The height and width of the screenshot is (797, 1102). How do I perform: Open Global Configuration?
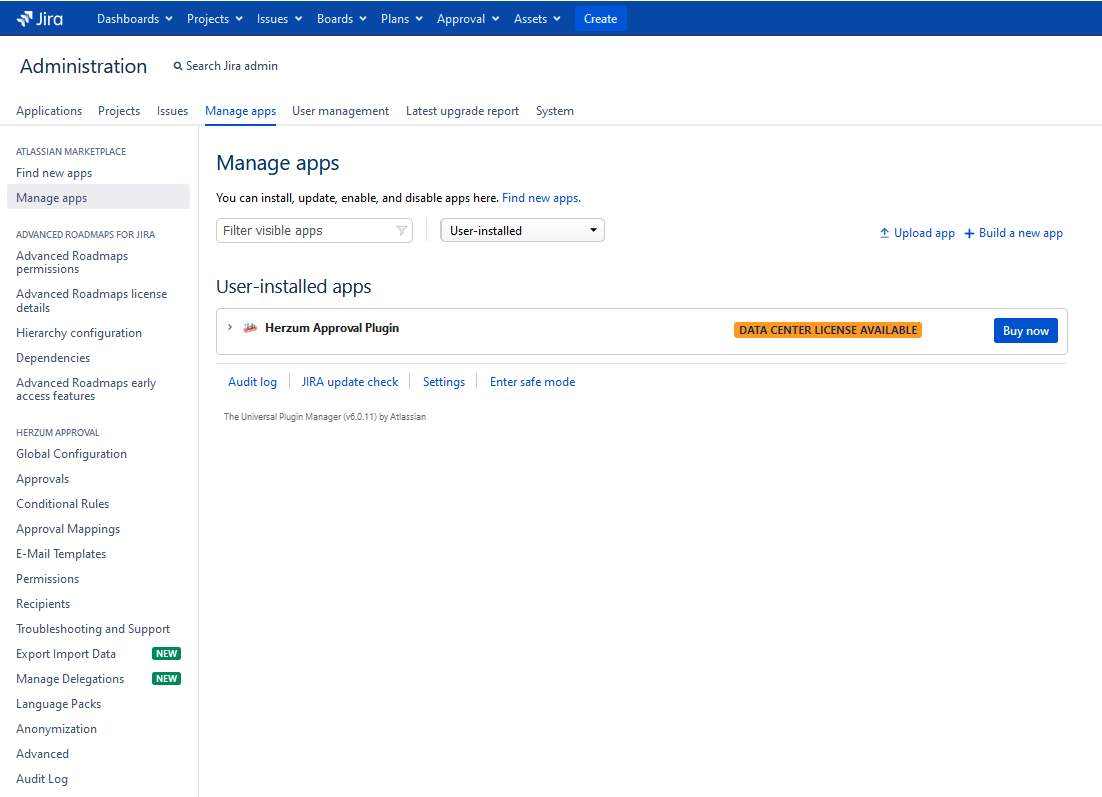tap(72, 454)
